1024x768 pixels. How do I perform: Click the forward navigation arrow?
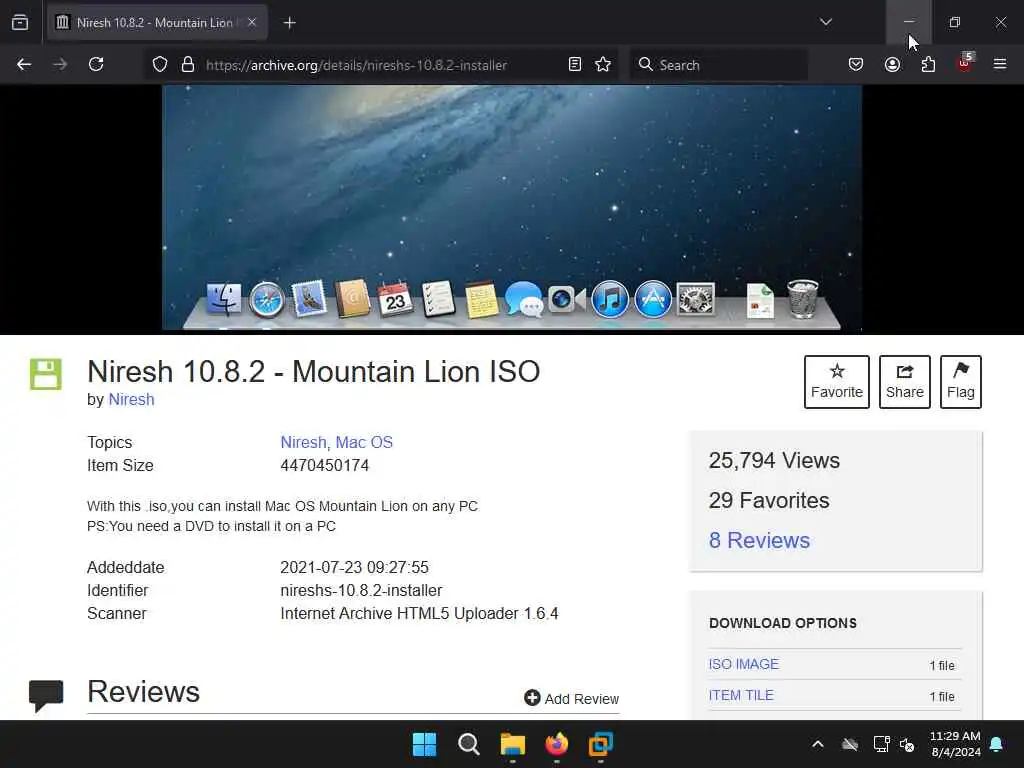[59, 64]
